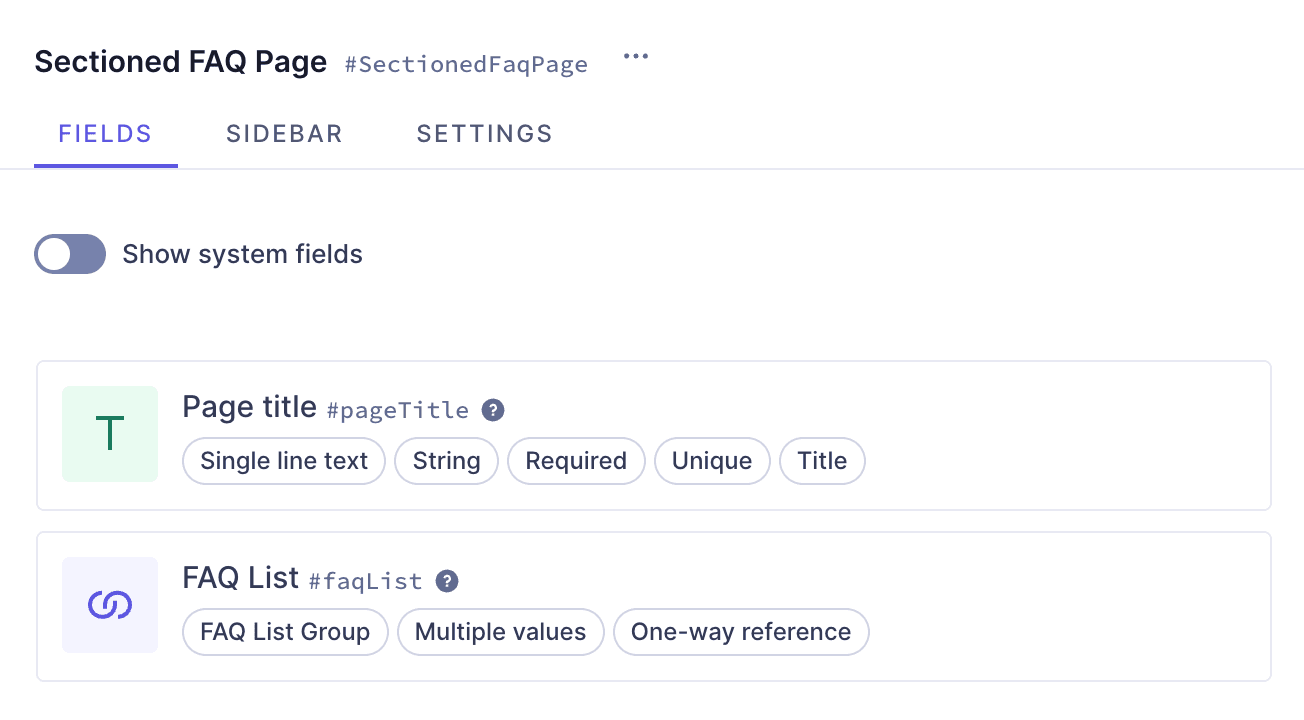The width and height of the screenshot is (1304, 720).
Task: Click the One-way reference badge on FAQ List
Action: click(741, 631)
